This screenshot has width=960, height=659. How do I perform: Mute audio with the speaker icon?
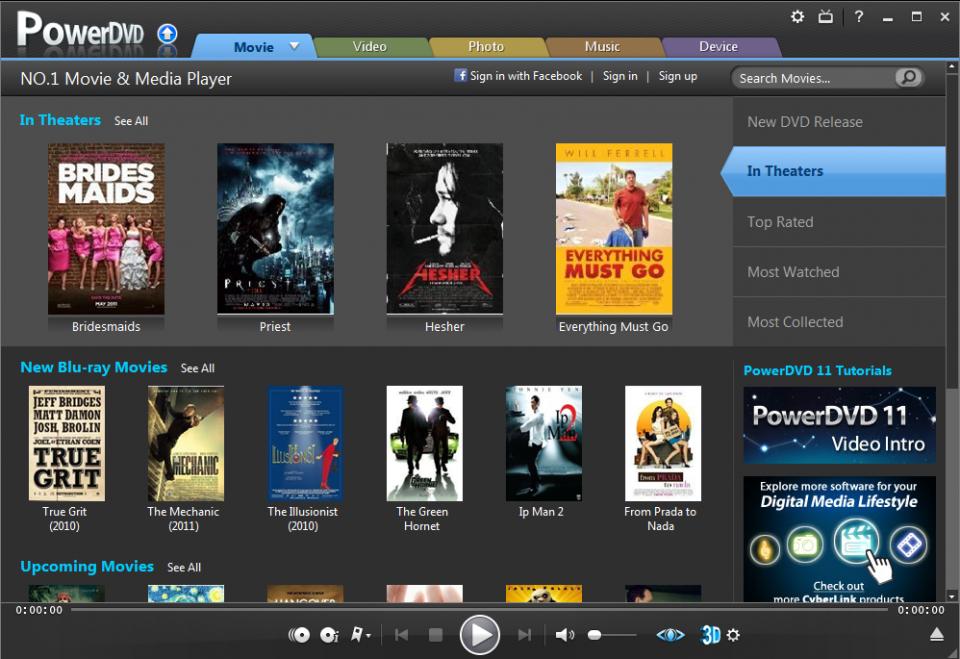coord(564,635)
